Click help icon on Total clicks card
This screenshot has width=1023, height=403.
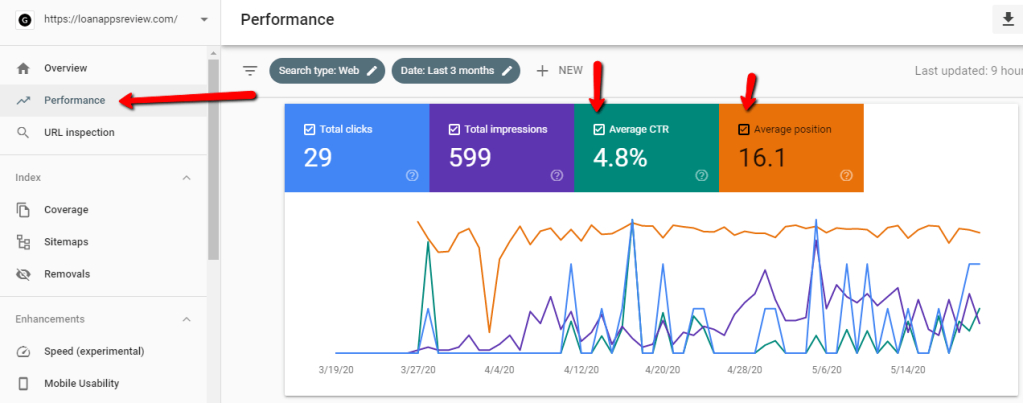pos(412,175)
